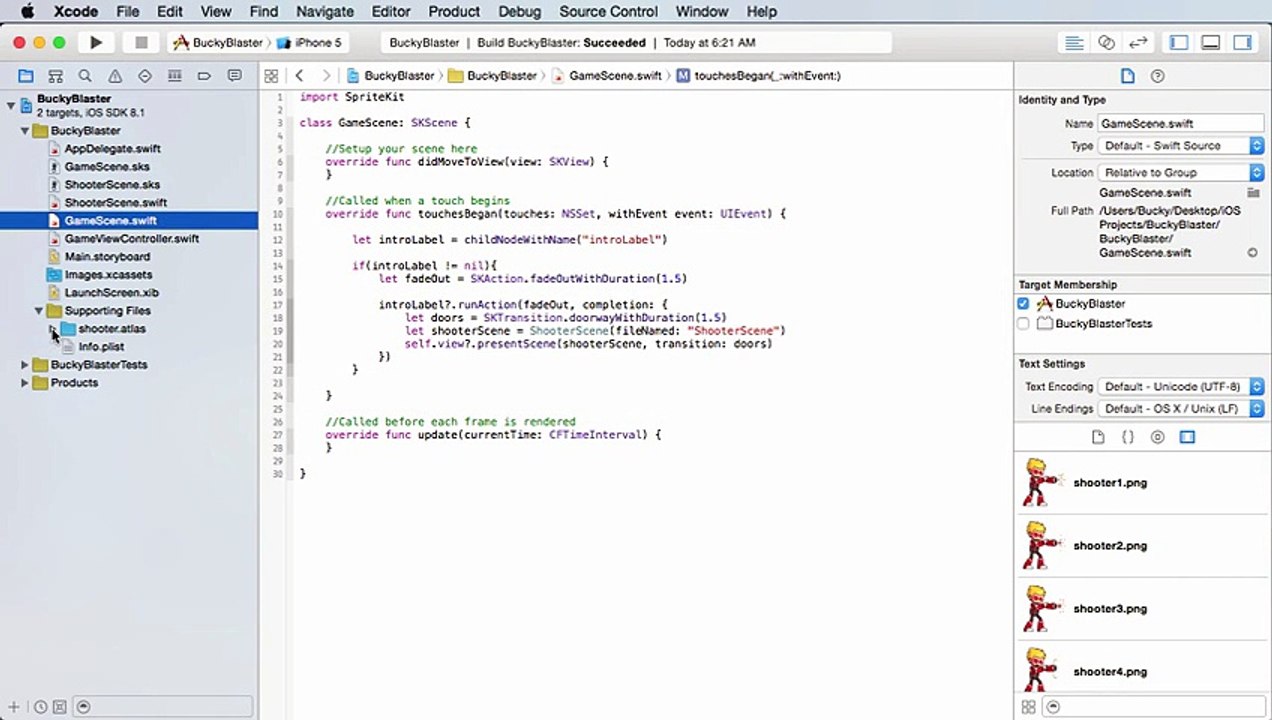1272x720 pixels.
Task: Open the Issue navigator
Action: (x=115, y=76)
